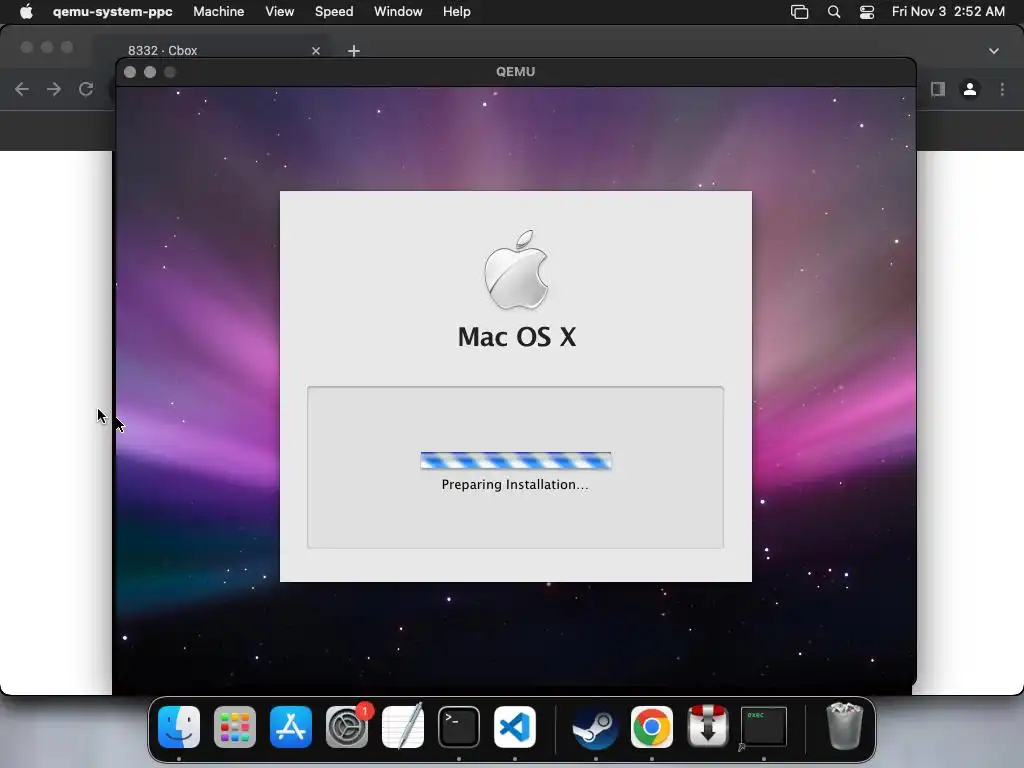Toggle the Chrome side panel
This screenshot has width=1024, height=768.
tap(938, 89)
